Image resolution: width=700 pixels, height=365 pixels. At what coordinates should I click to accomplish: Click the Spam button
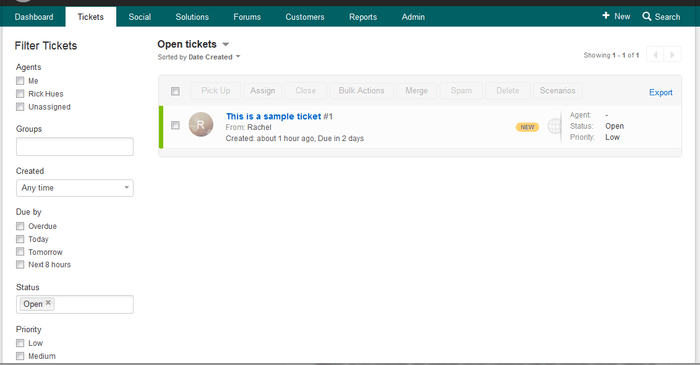[461, 91]
